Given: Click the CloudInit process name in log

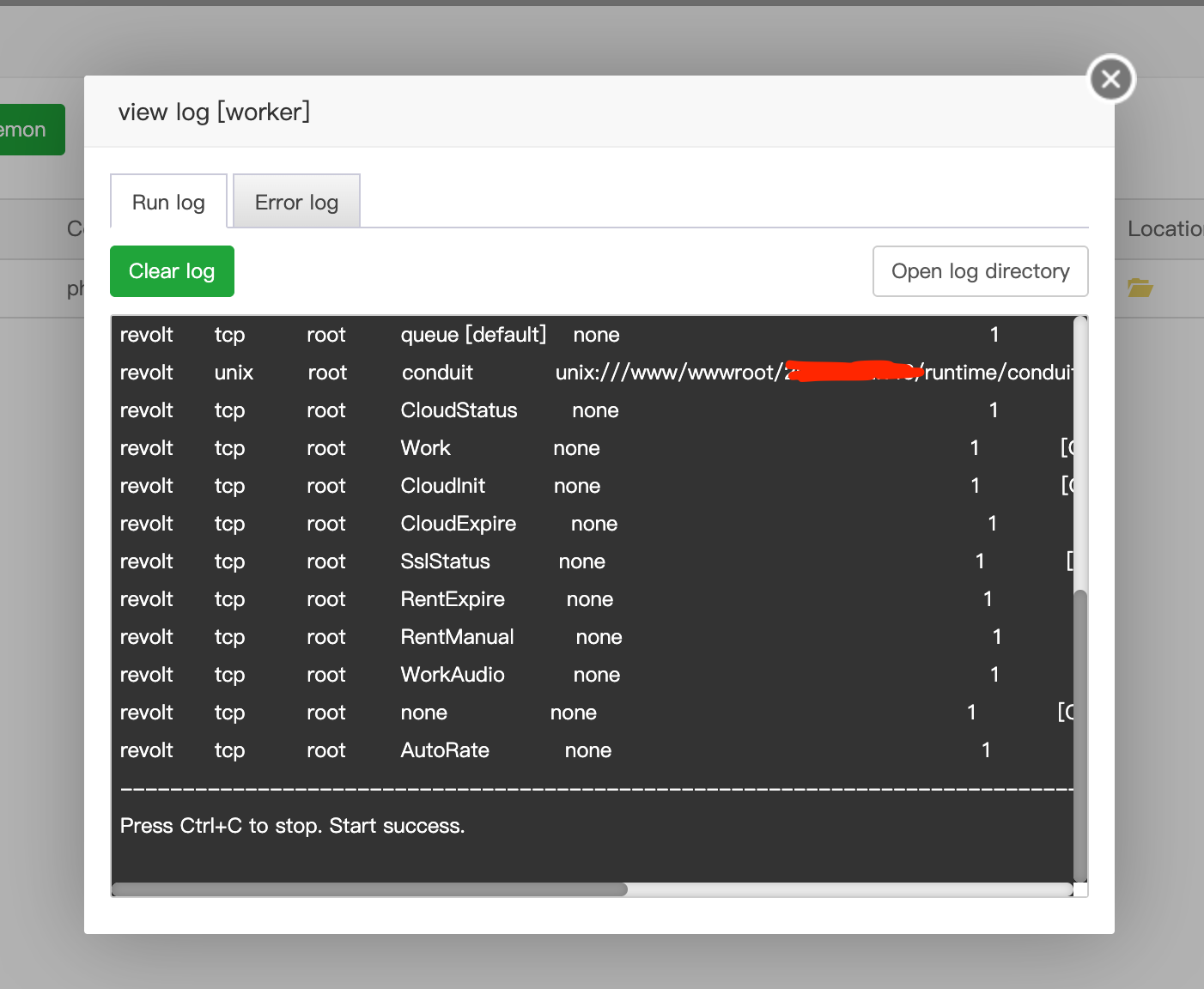Looking at the screenshot, I should (x=442, y=486).
